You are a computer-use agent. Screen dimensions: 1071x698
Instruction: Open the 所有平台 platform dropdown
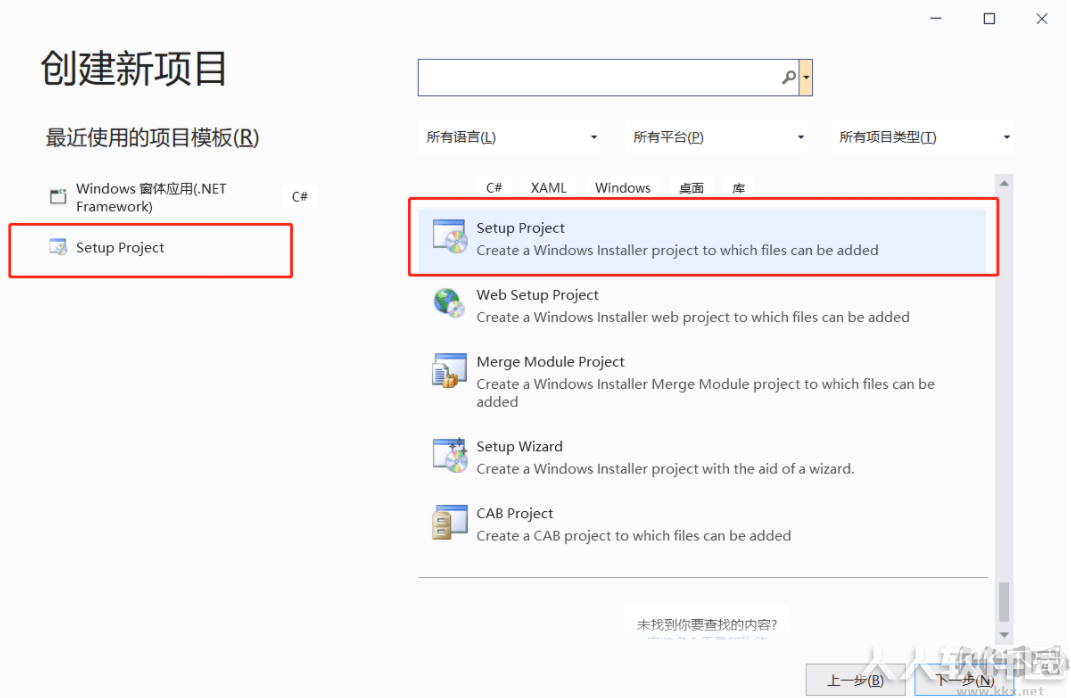coord(717,137)
